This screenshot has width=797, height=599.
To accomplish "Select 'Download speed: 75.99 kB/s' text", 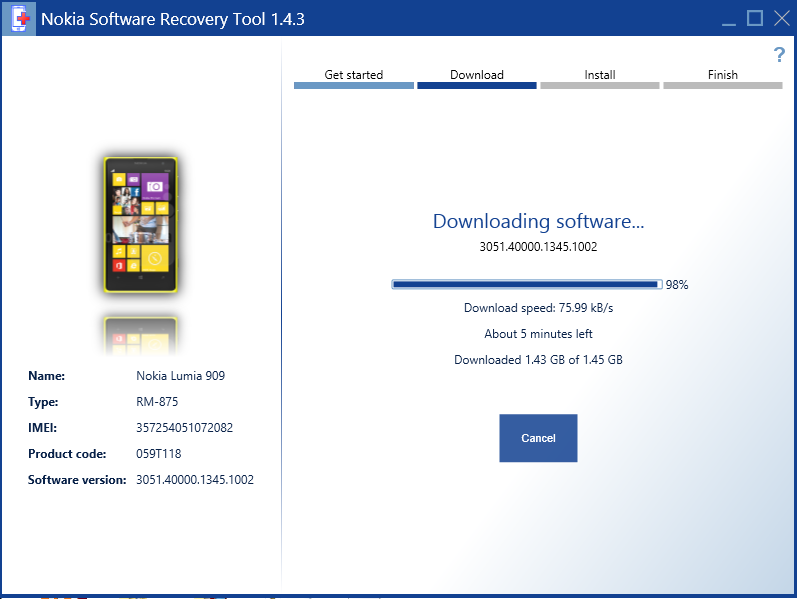I will coord(538,308).
